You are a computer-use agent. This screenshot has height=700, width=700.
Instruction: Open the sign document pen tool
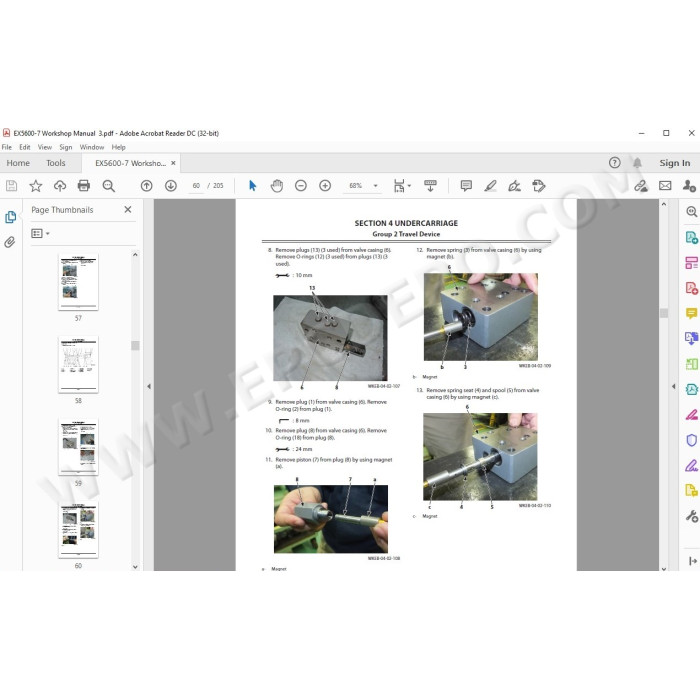click(514, 186)
